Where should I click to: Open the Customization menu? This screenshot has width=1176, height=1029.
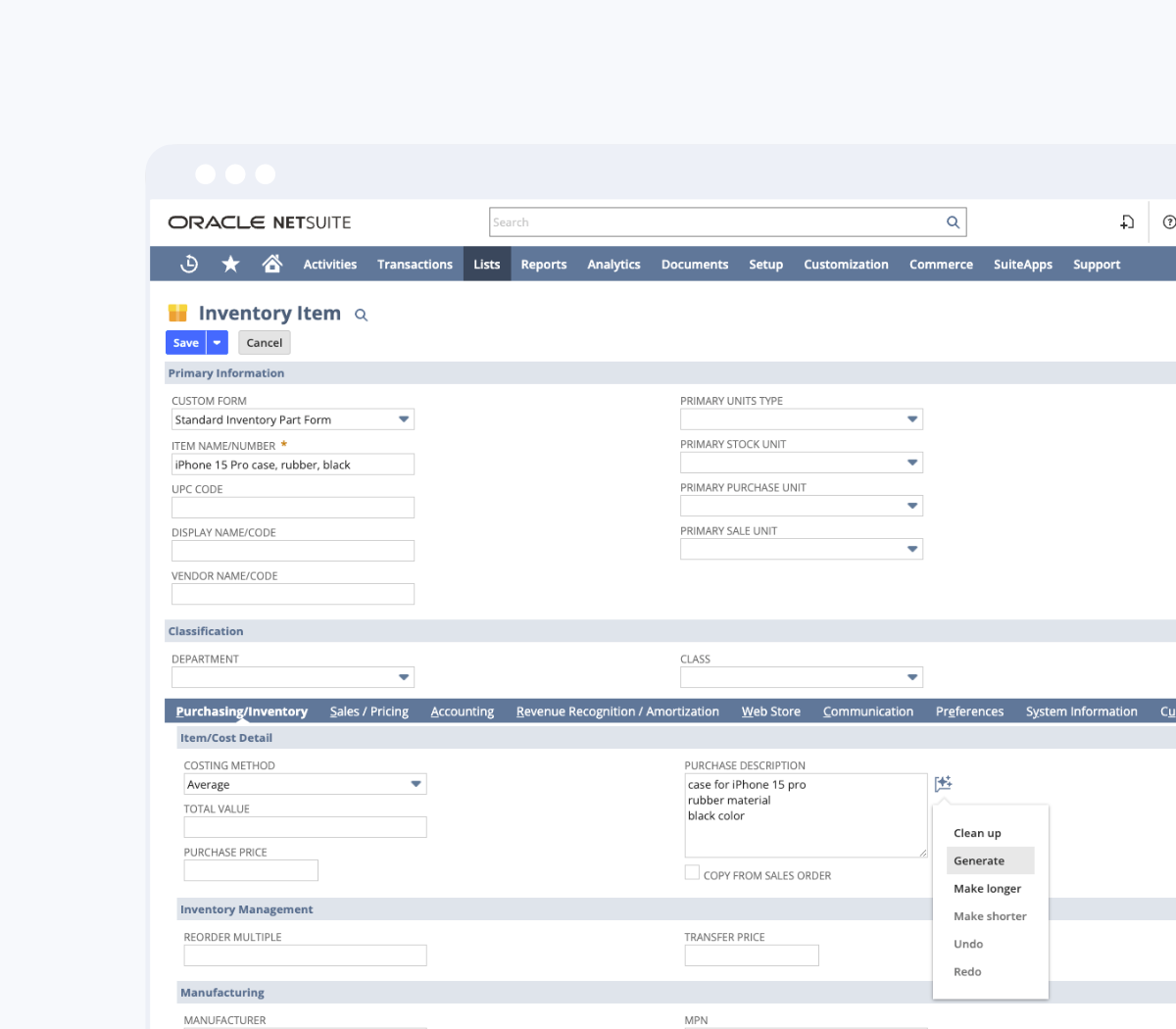point(846,265)
